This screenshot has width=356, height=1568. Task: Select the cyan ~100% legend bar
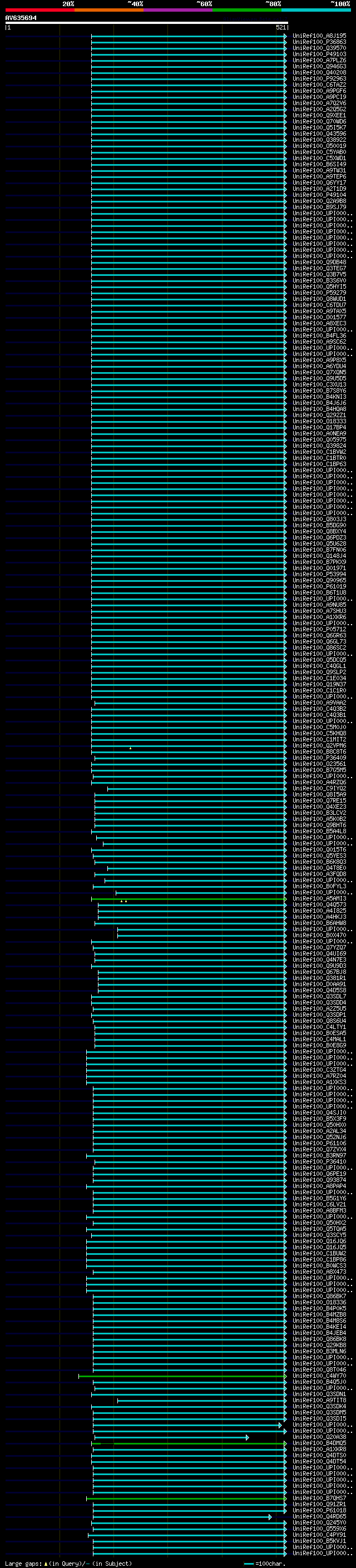316,10
